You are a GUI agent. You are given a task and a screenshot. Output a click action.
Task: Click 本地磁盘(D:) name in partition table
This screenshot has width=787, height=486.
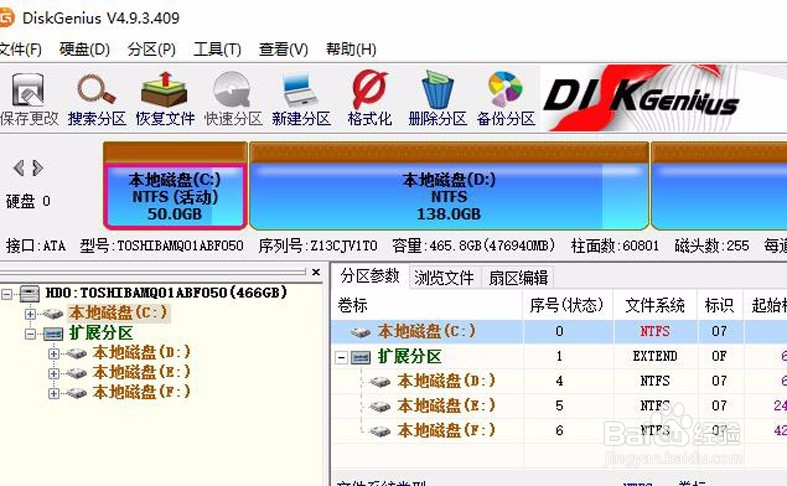pyautogui.click(x=446, y=381)
